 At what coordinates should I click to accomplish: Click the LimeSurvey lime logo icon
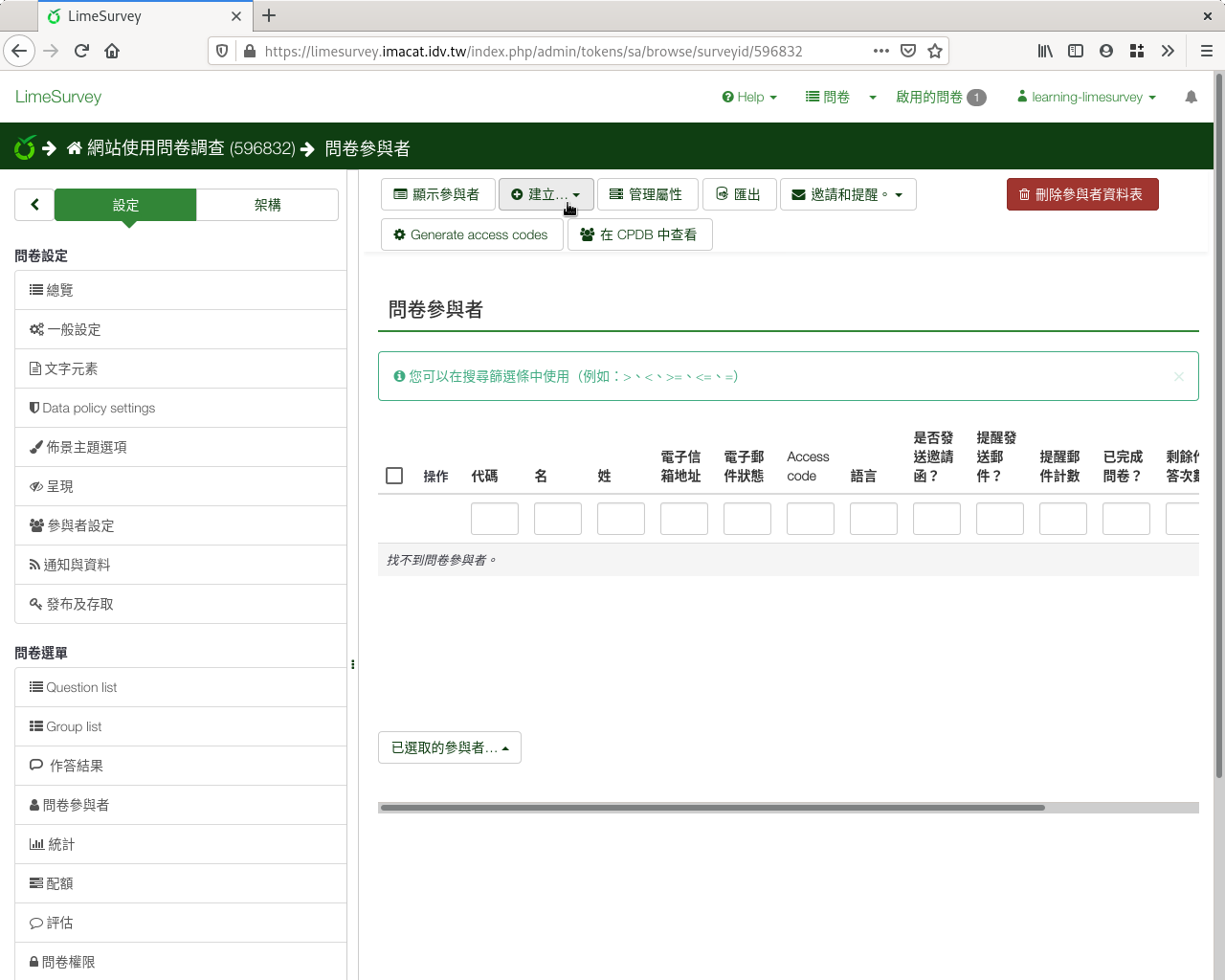(x=25, y=147)
